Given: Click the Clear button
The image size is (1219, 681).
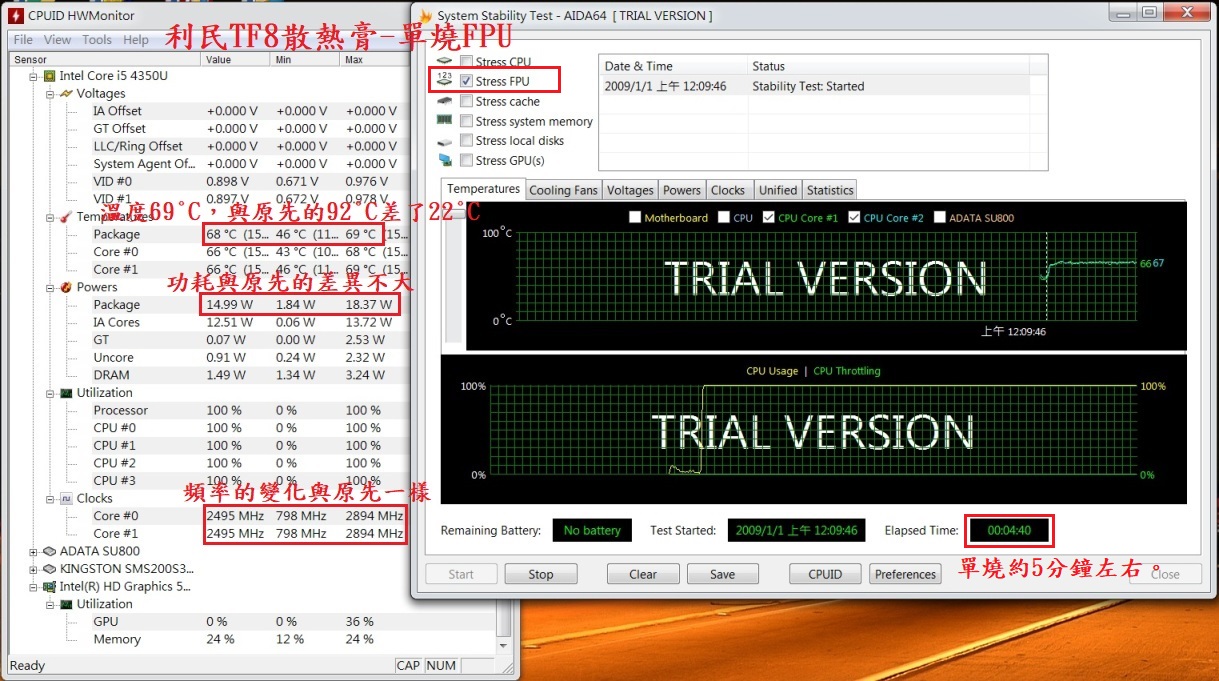Looking at the screenshot, I should (643, 574).
